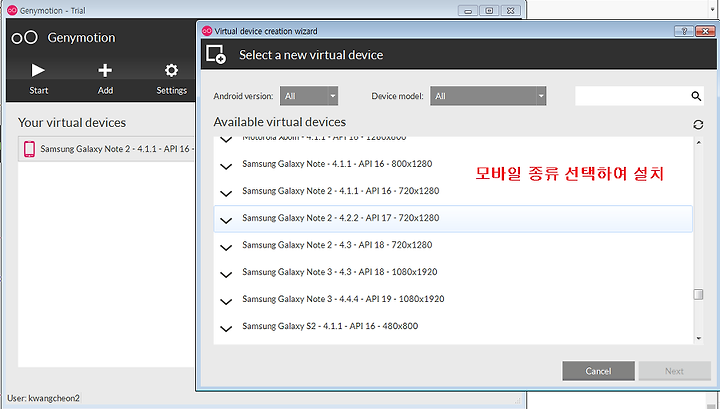Open Settings gear icon

point(171,70)
